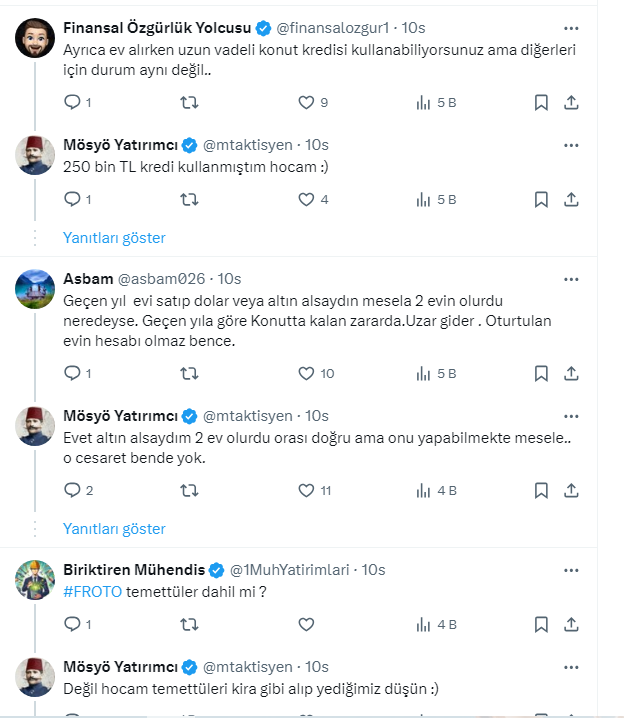This screenshot has width=624, height=718.
Task: Open the #FROTO hashtag link
Action: click(92, 591)
